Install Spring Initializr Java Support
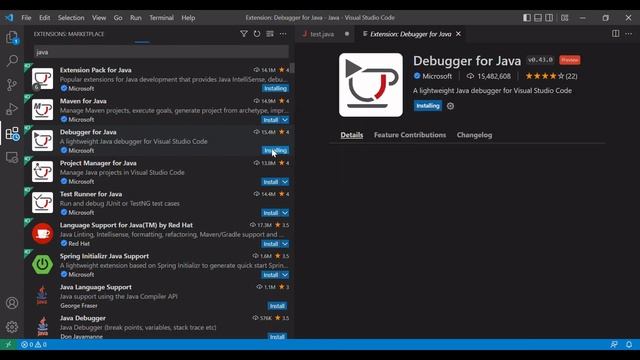 tap(271, 275)
